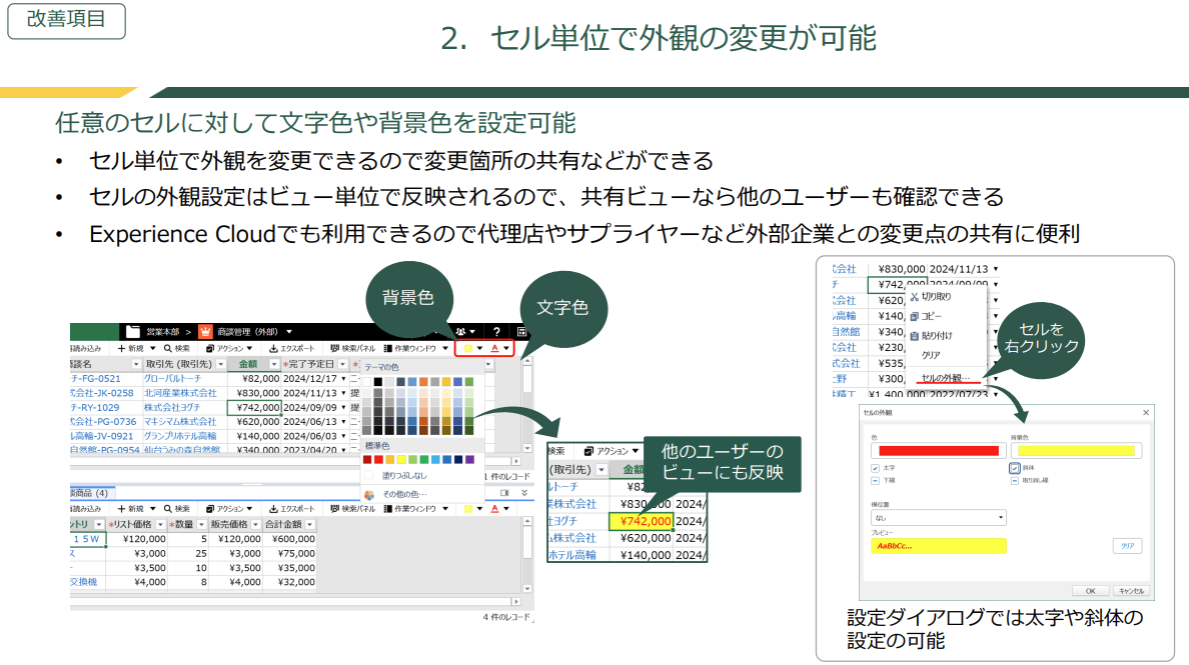Open the 北河産業株式会社 account link
This screenshot has height=665, width=1189.
coord(180,393)
